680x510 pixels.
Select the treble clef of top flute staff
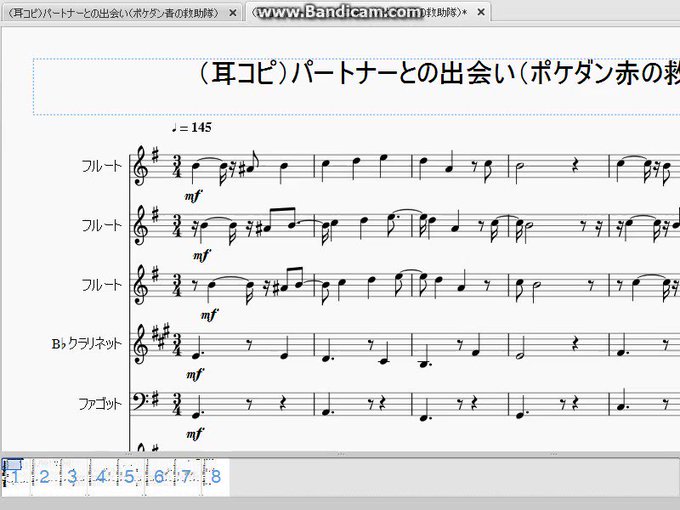pos(141,167)
